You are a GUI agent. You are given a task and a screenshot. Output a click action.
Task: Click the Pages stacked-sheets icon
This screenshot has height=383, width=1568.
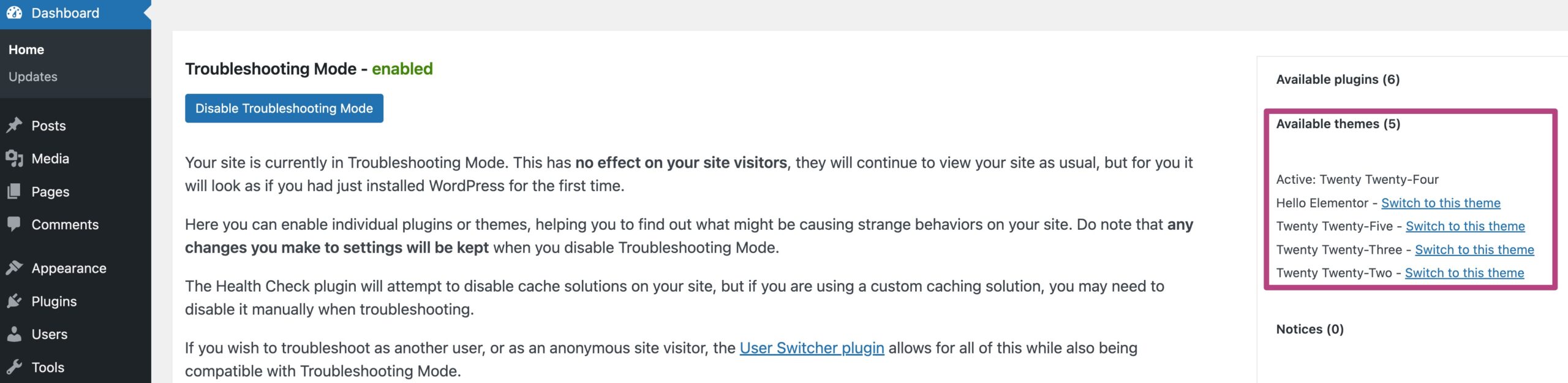[14, 192]
